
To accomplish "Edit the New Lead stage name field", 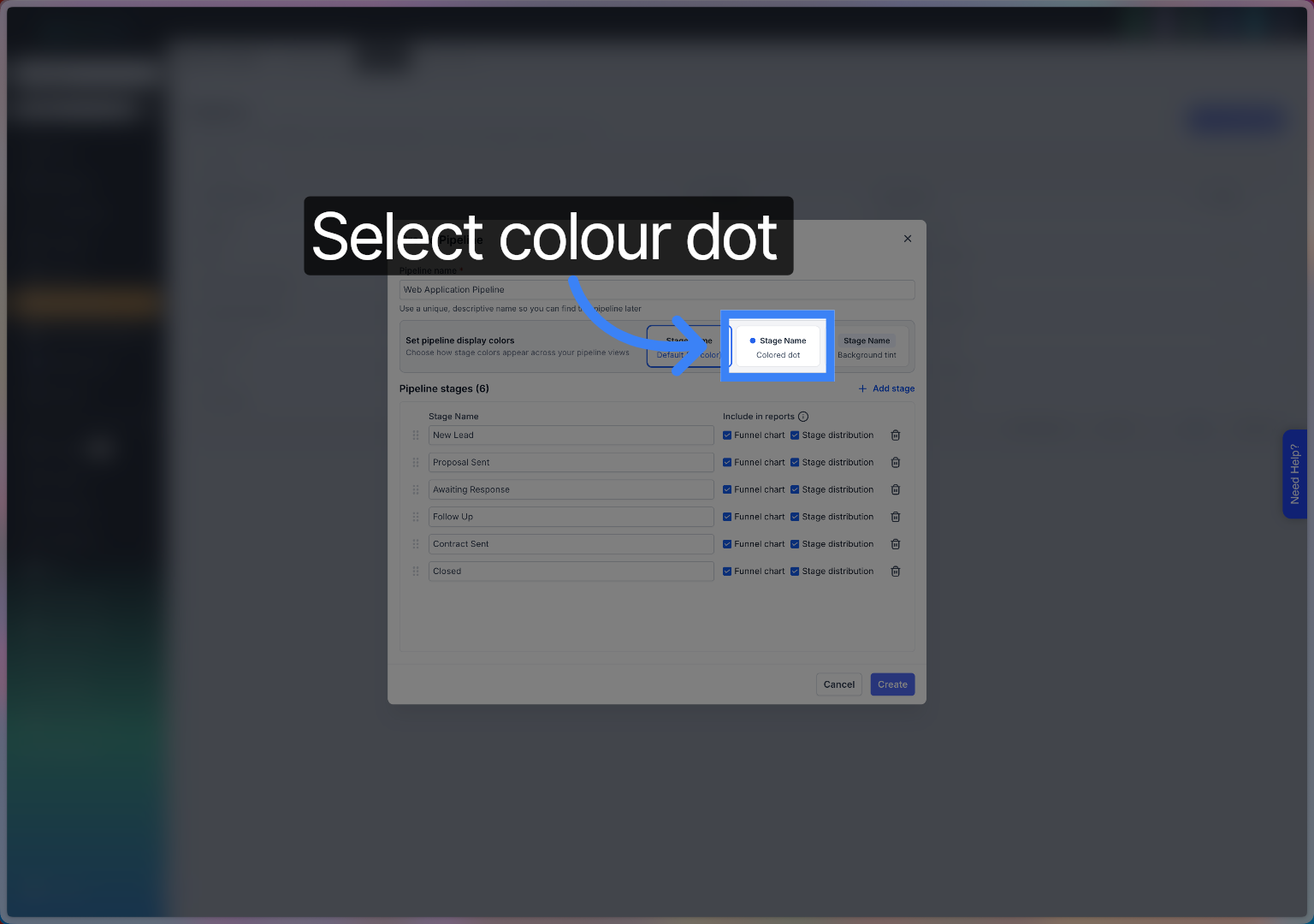I will point(571,435).
